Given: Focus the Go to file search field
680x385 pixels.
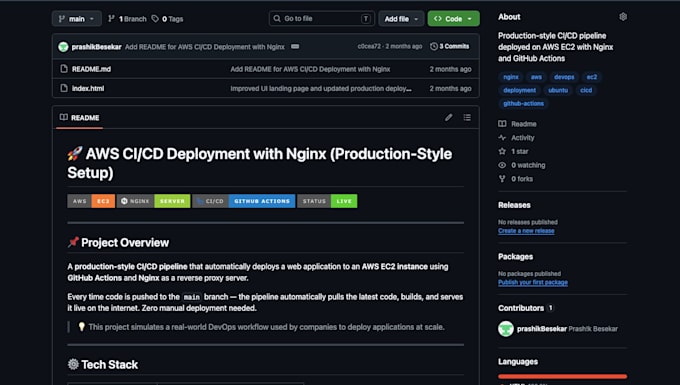Looking at the screenshot, I should click(x=322, y=19).
